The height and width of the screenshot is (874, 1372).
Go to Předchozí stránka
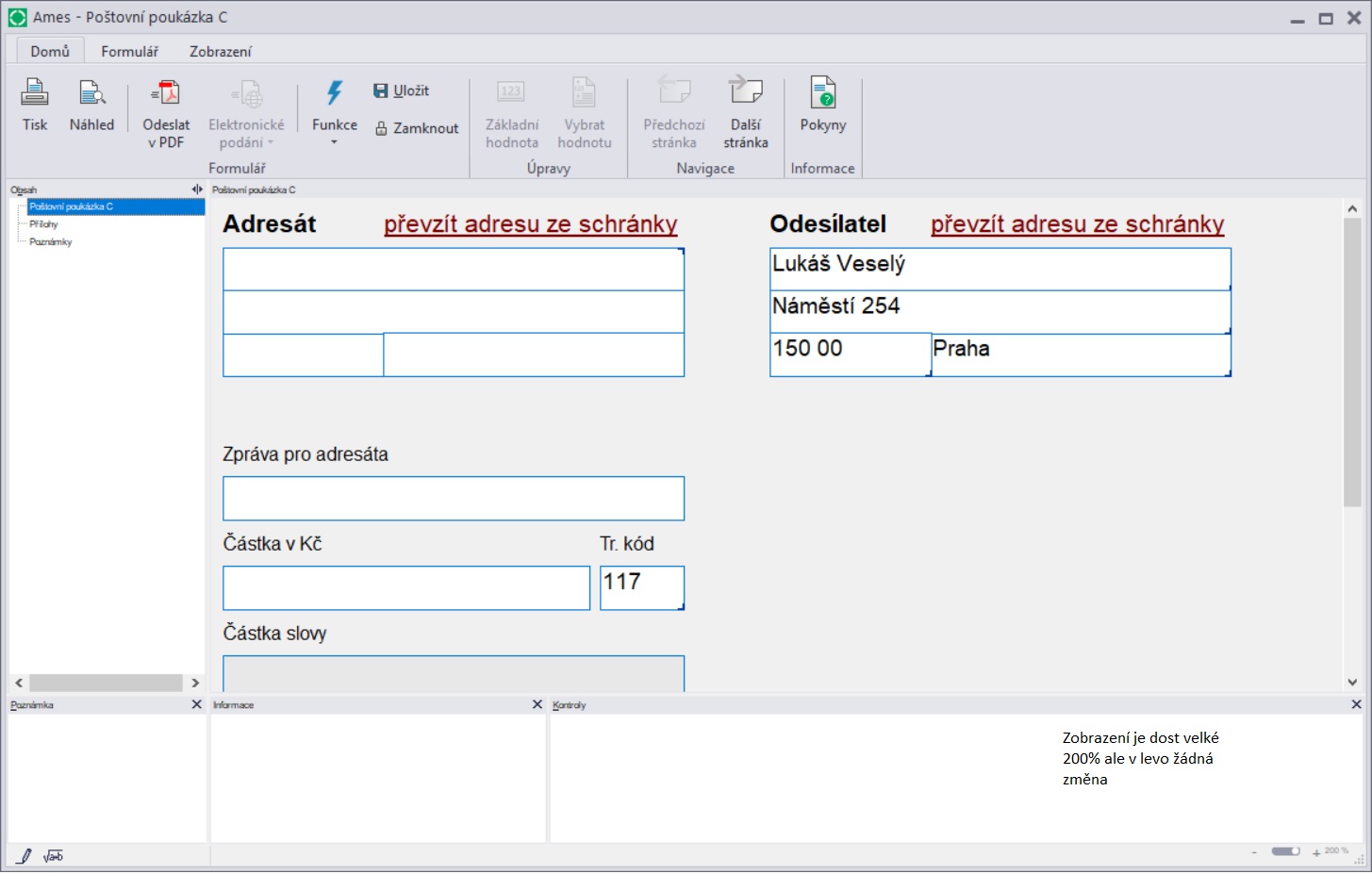(x=674, y=113)
